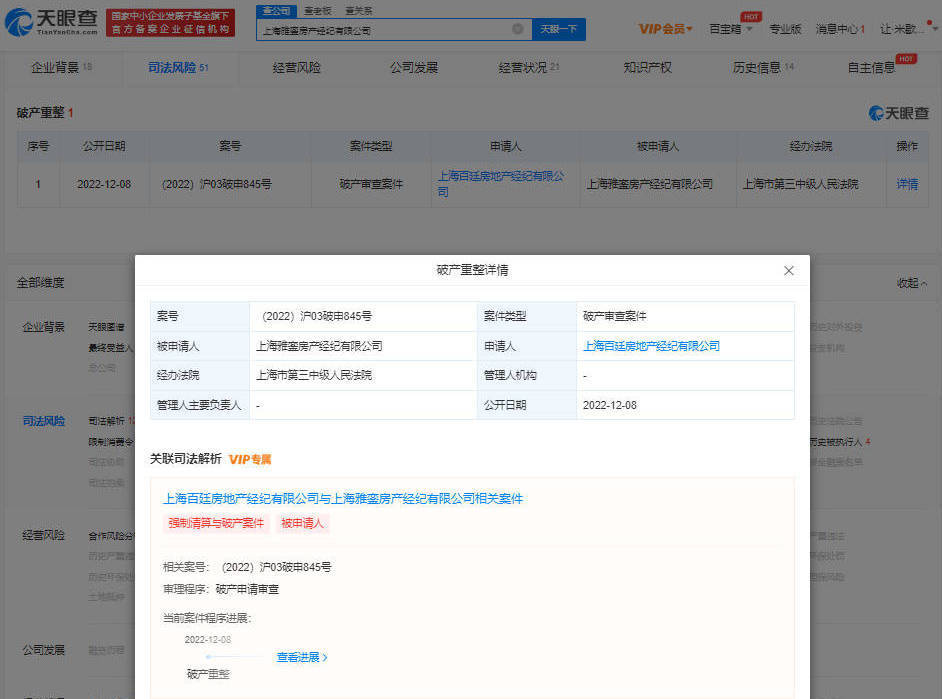Clear the search box with the X icon
The width and height of the screenshot is (942, 699).
coord(517,29)
